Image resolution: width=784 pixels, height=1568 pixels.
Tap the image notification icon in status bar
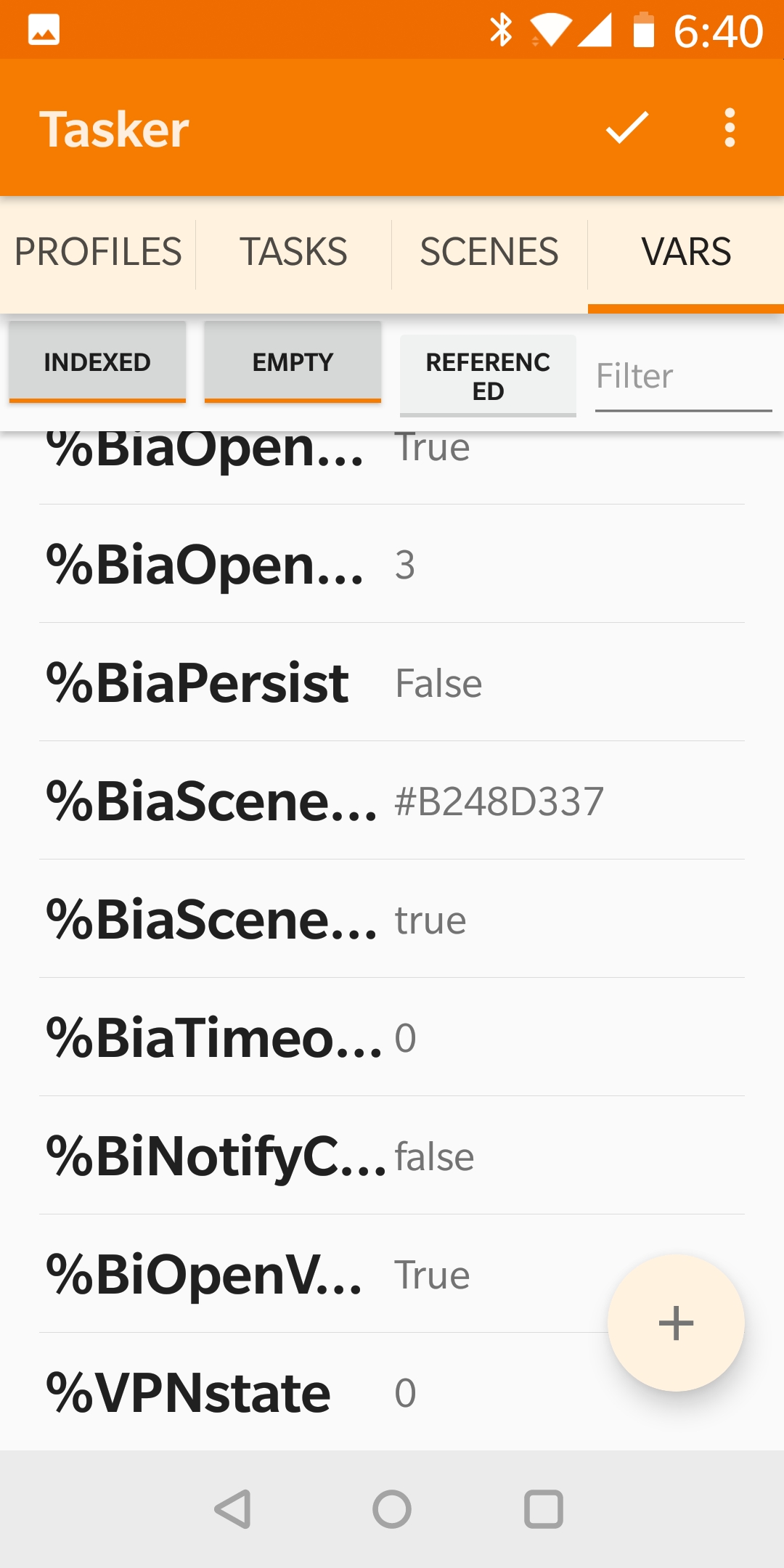(44, 30)
